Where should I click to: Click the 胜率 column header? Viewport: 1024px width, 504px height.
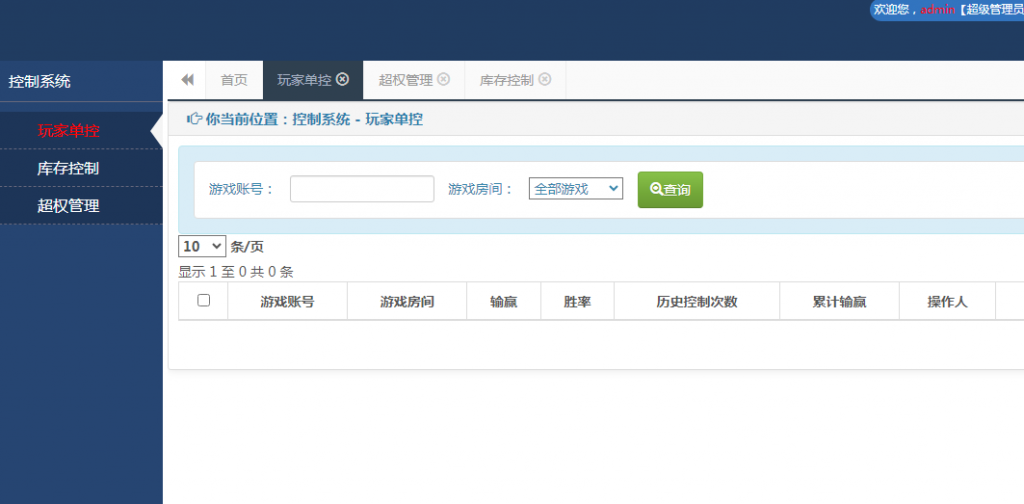click(x=577, y=301)
